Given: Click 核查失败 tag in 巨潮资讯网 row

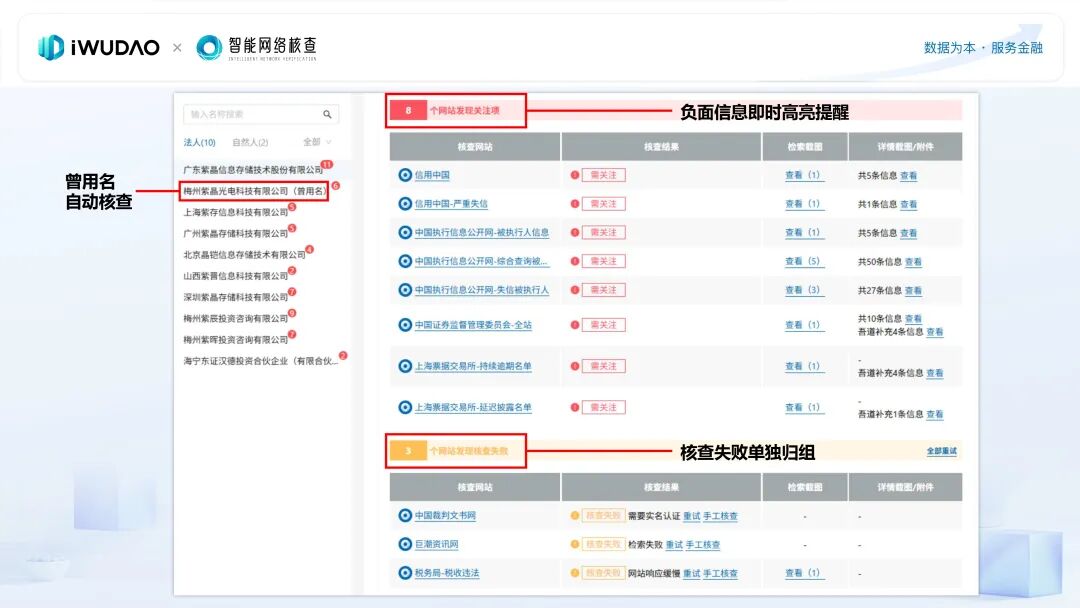Looking at the screenshot, I should [603, 544].
